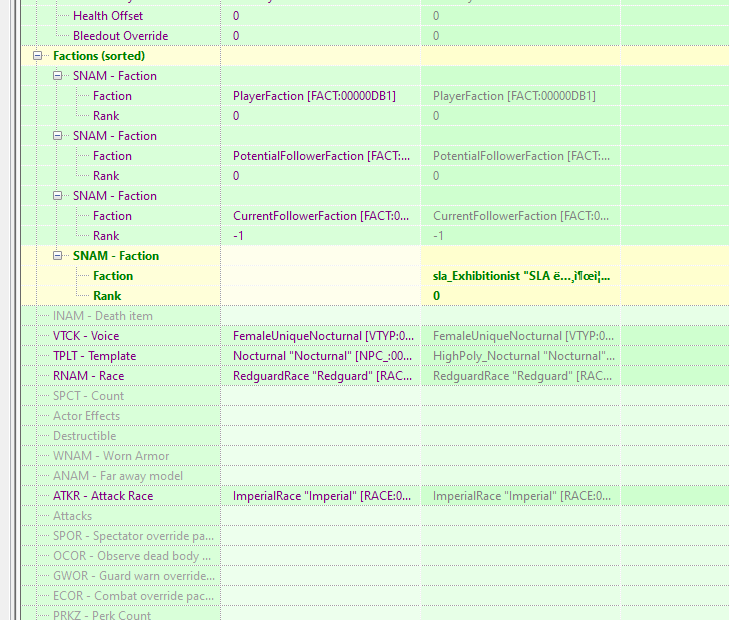The height and width of the screenshot is (620, 729).
Task: Click dark PotentialFollowerFaction value cell
Action: 321,156
